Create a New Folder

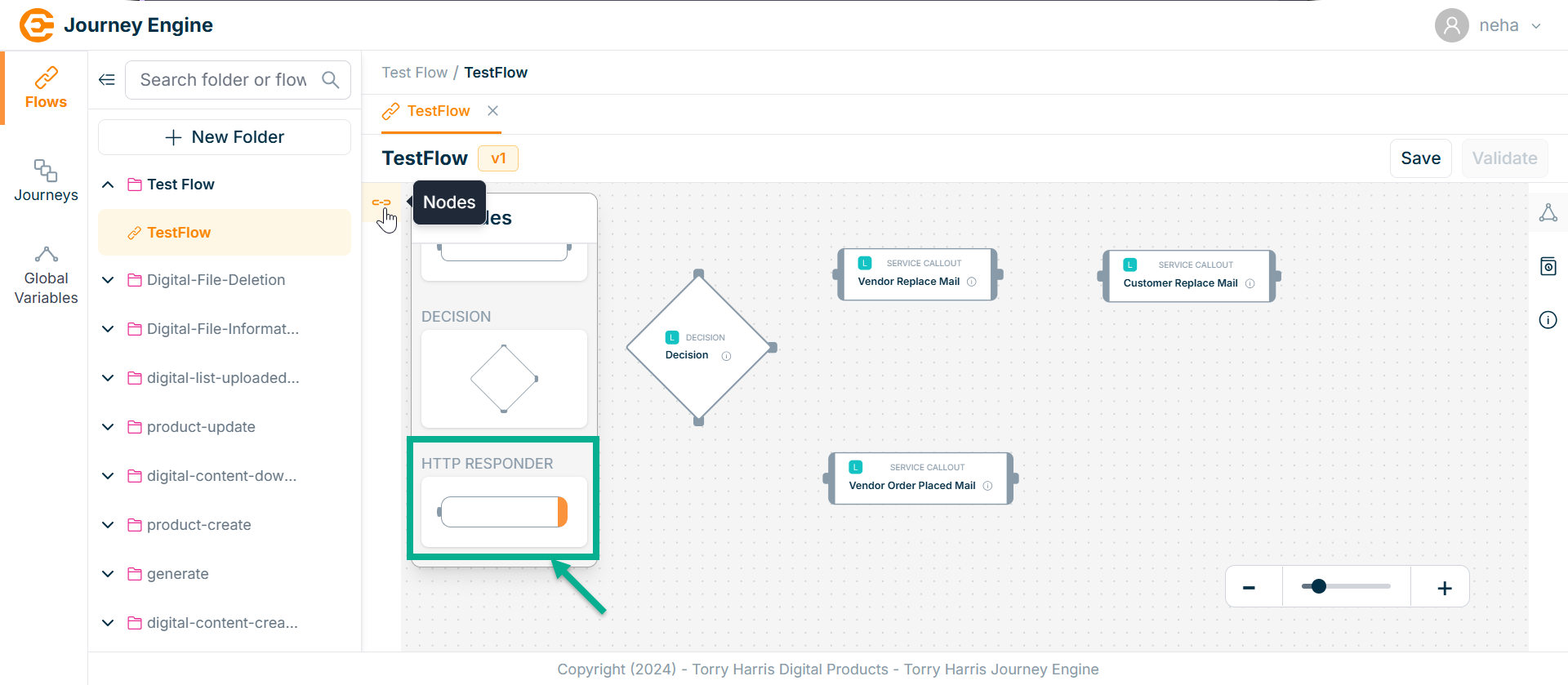(225, 137)
